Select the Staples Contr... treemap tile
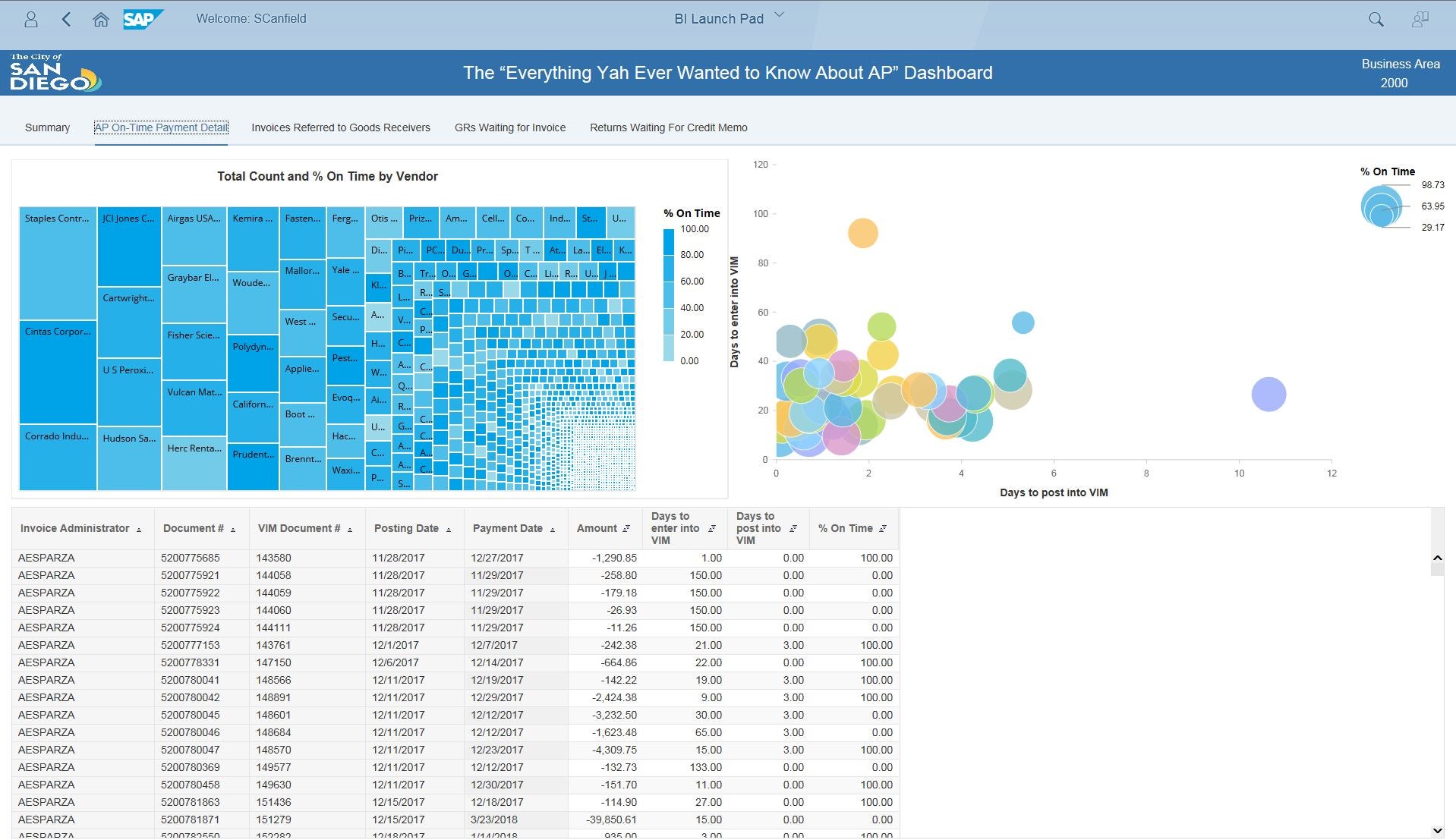This screenshot has width=1456, height=840. point(58,263)
